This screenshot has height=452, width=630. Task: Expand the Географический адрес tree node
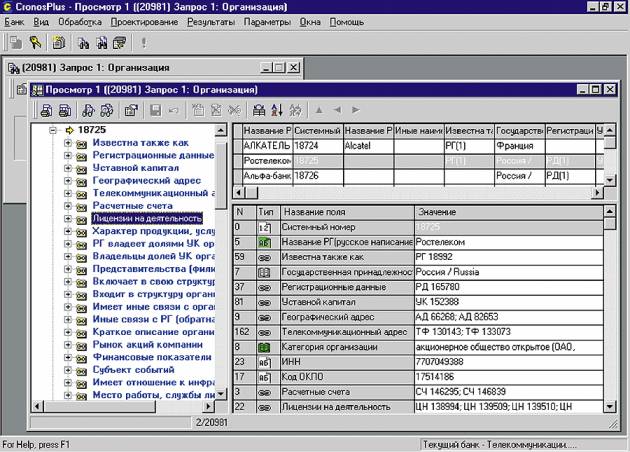68,181
